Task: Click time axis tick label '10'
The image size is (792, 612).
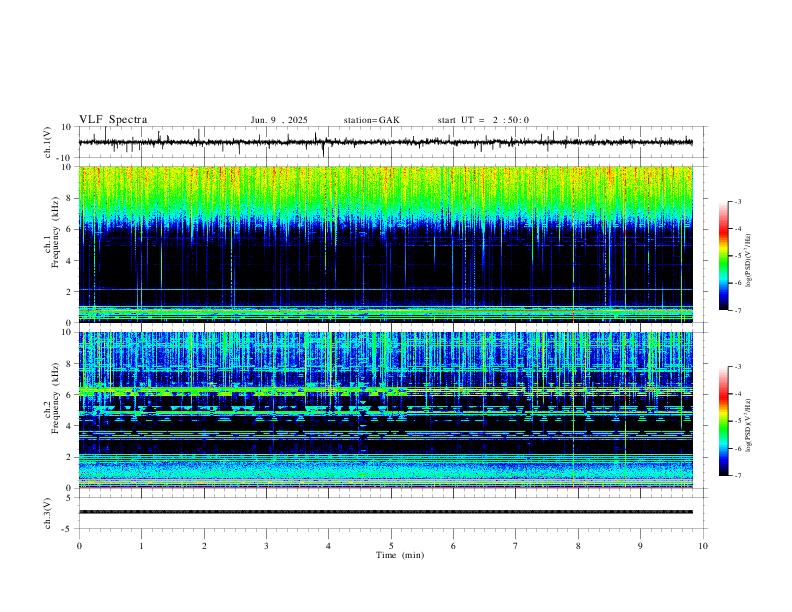Action: [703, 546]
